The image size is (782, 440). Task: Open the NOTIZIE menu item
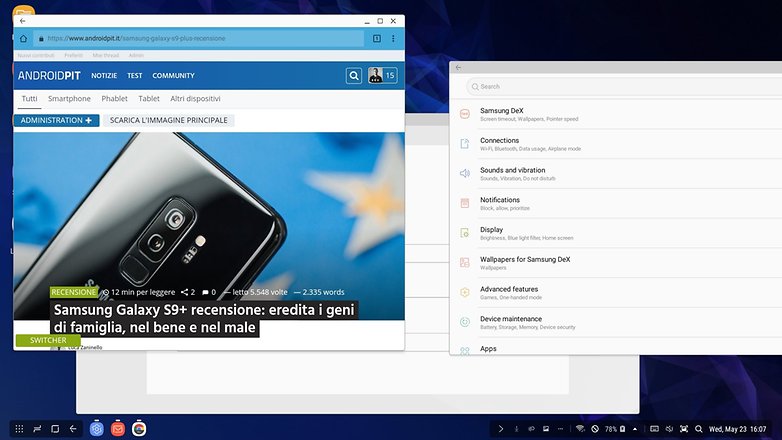click(104, 76)
